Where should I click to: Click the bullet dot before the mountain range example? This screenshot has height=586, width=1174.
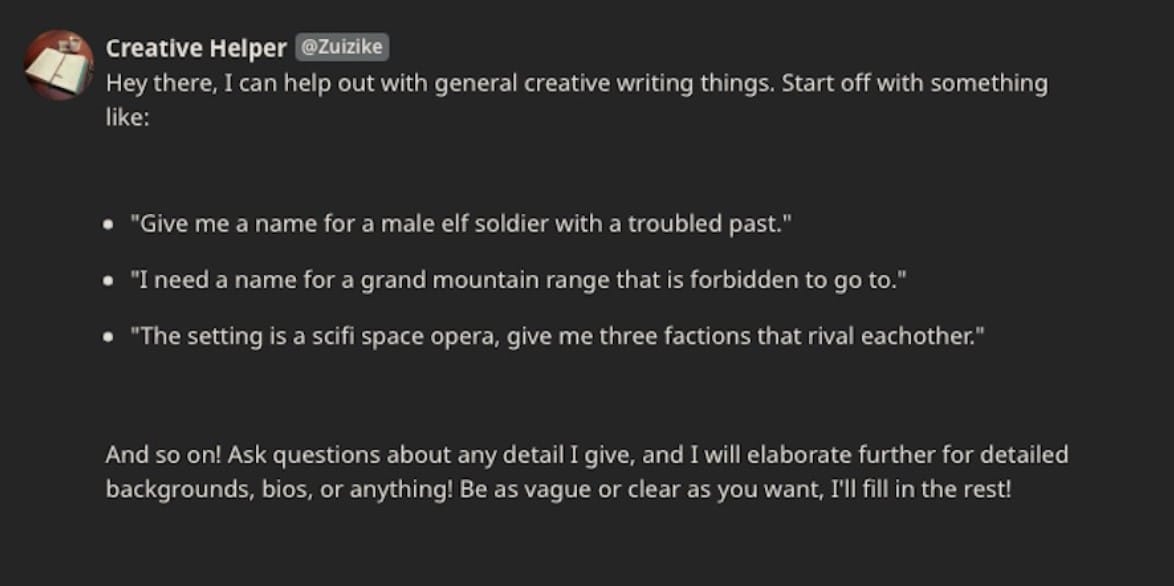pyautogui.click(x=109, y=281)
